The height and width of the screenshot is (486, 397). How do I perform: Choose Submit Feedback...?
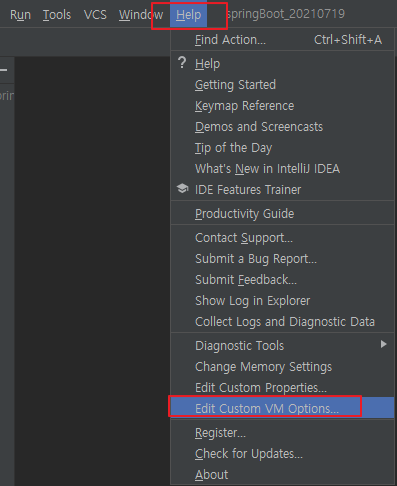coord(282,280)
